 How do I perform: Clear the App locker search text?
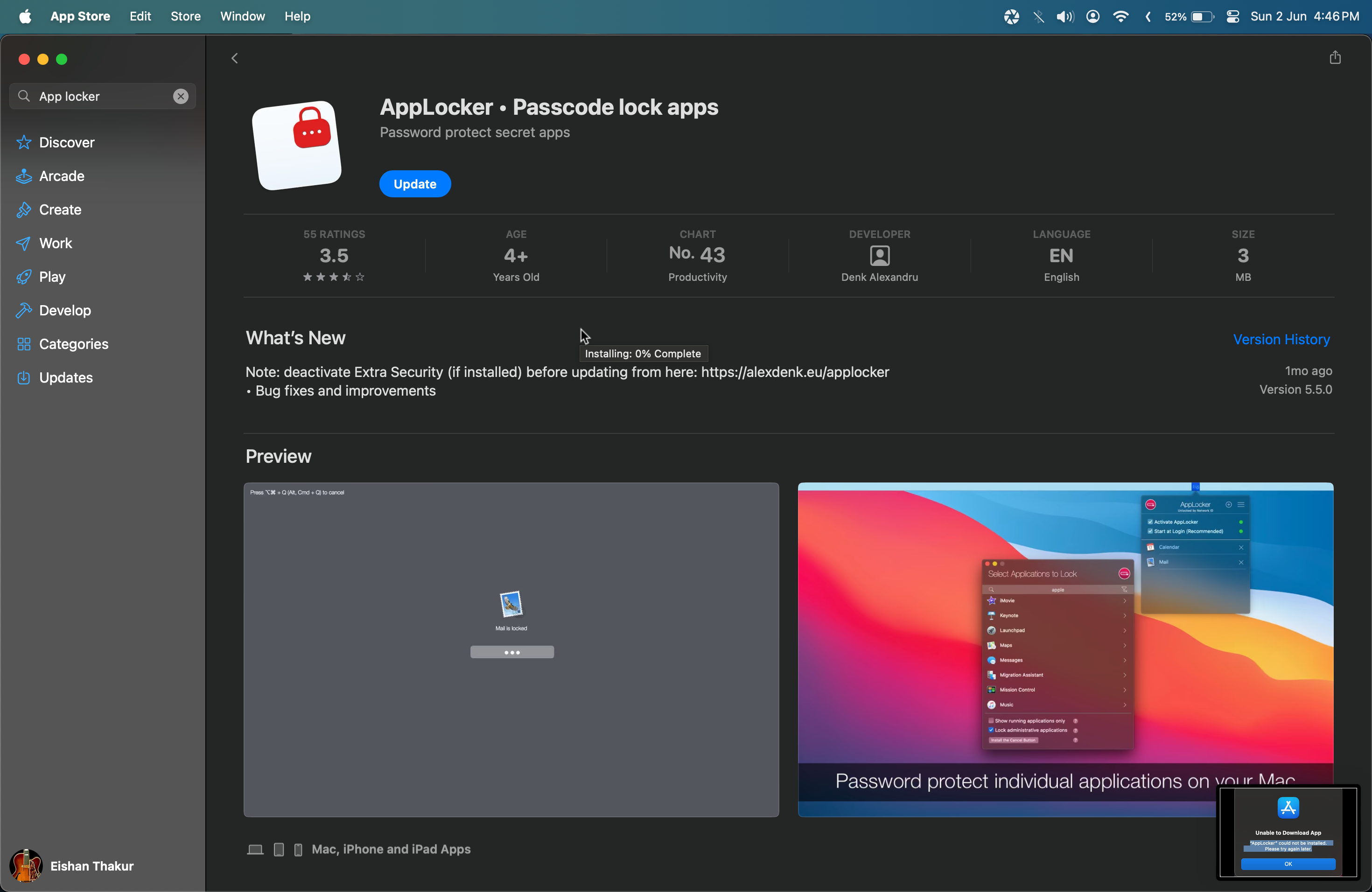pyautogui.click(x=181, y=96)
